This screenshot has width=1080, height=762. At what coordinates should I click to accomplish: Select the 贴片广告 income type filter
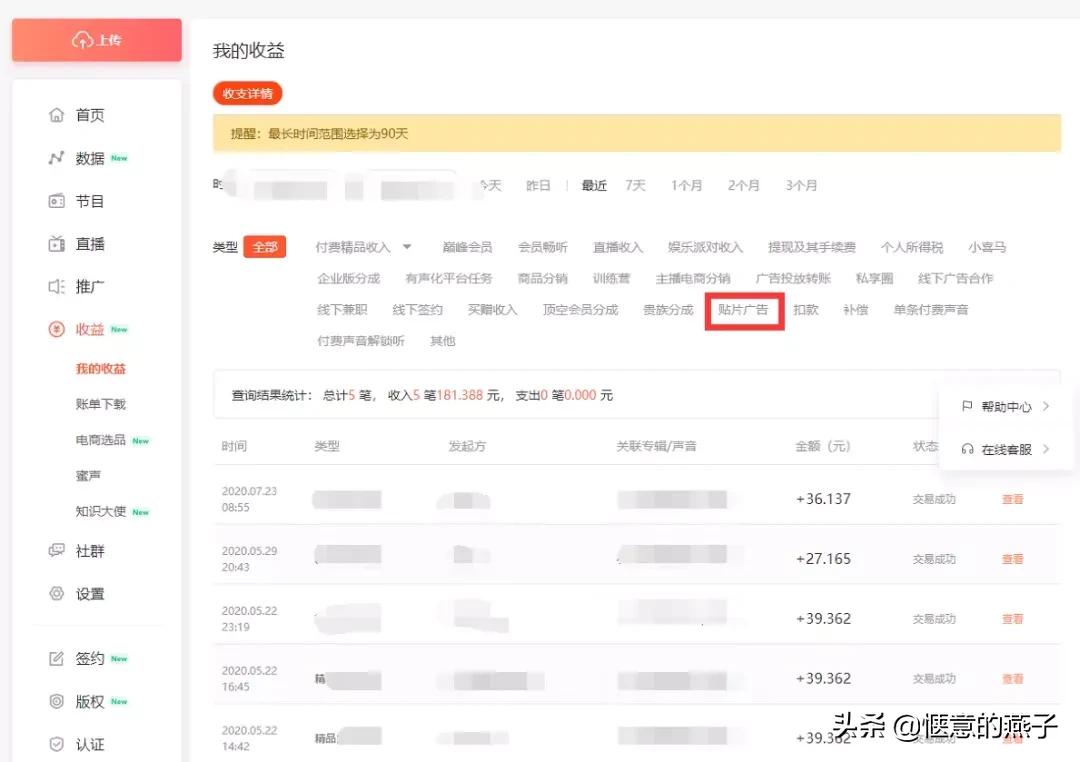(744, 310)
